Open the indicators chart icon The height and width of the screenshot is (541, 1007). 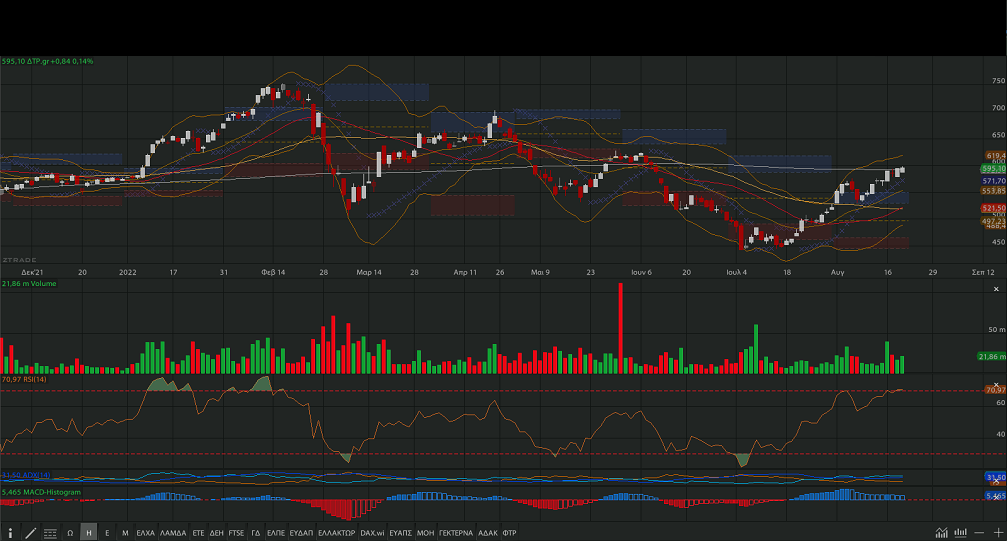[942, 533]
